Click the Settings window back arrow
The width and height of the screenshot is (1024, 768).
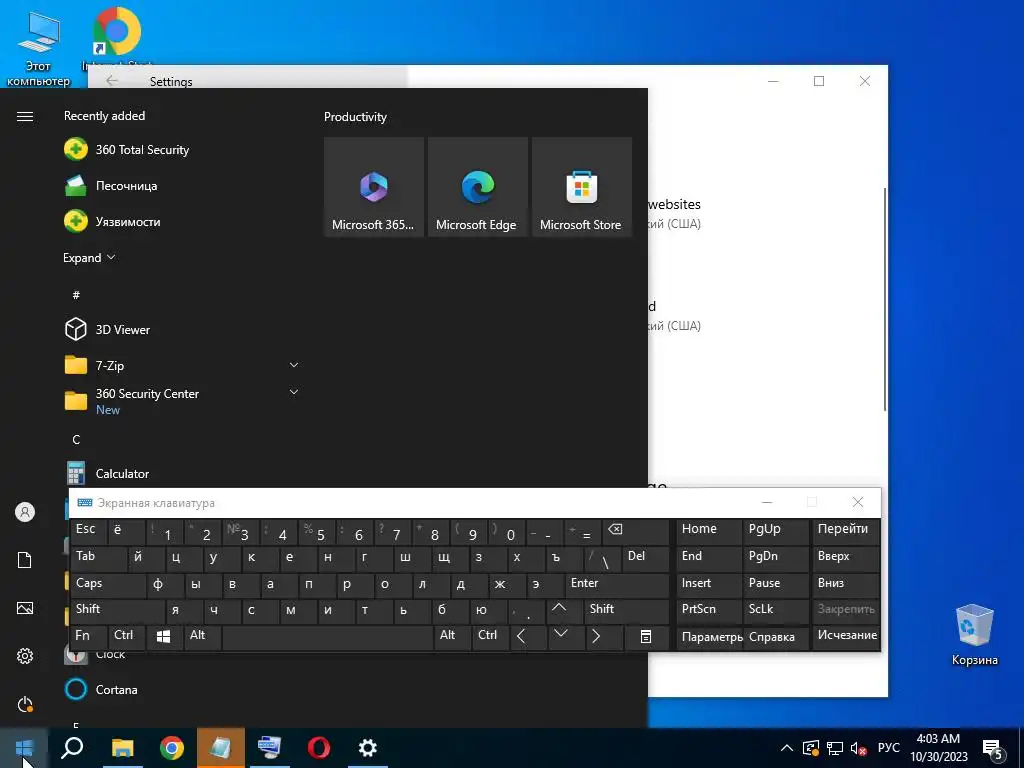112,81
